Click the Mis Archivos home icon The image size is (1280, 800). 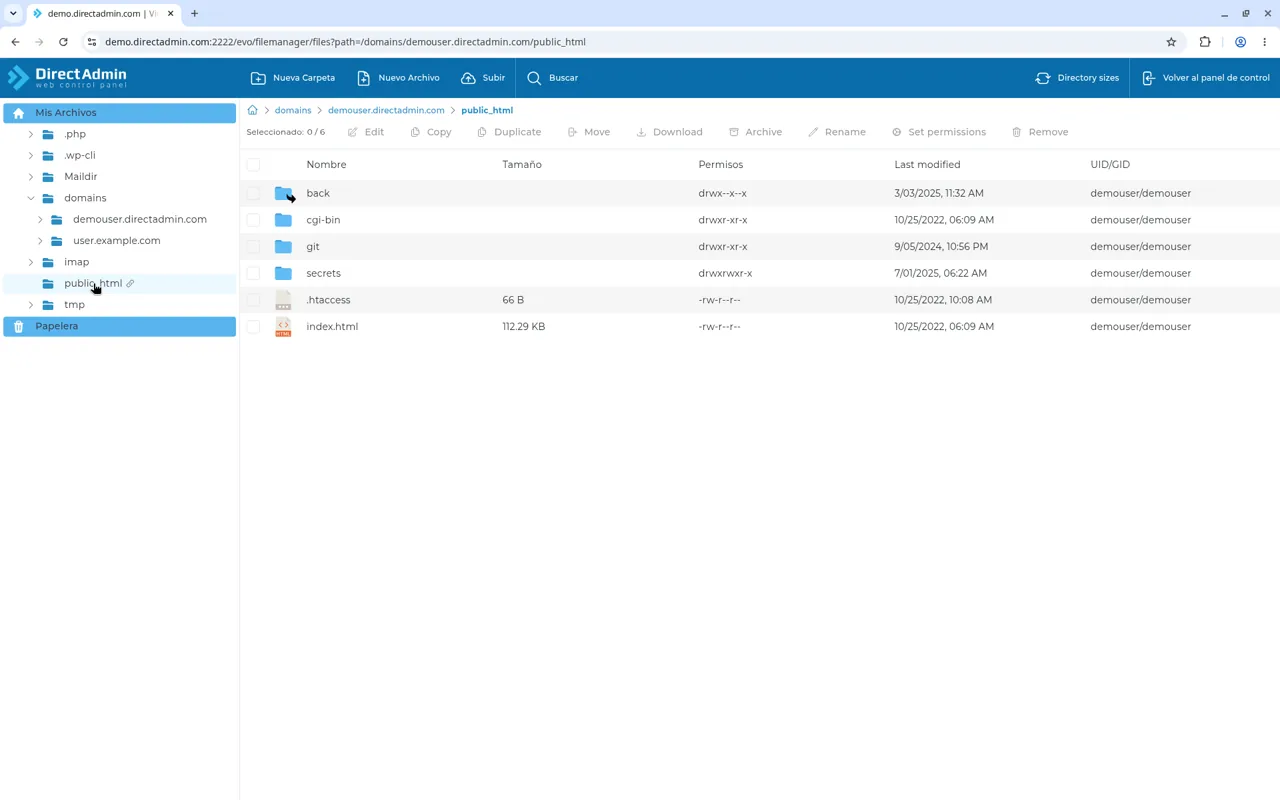click(x=18, y=113)
